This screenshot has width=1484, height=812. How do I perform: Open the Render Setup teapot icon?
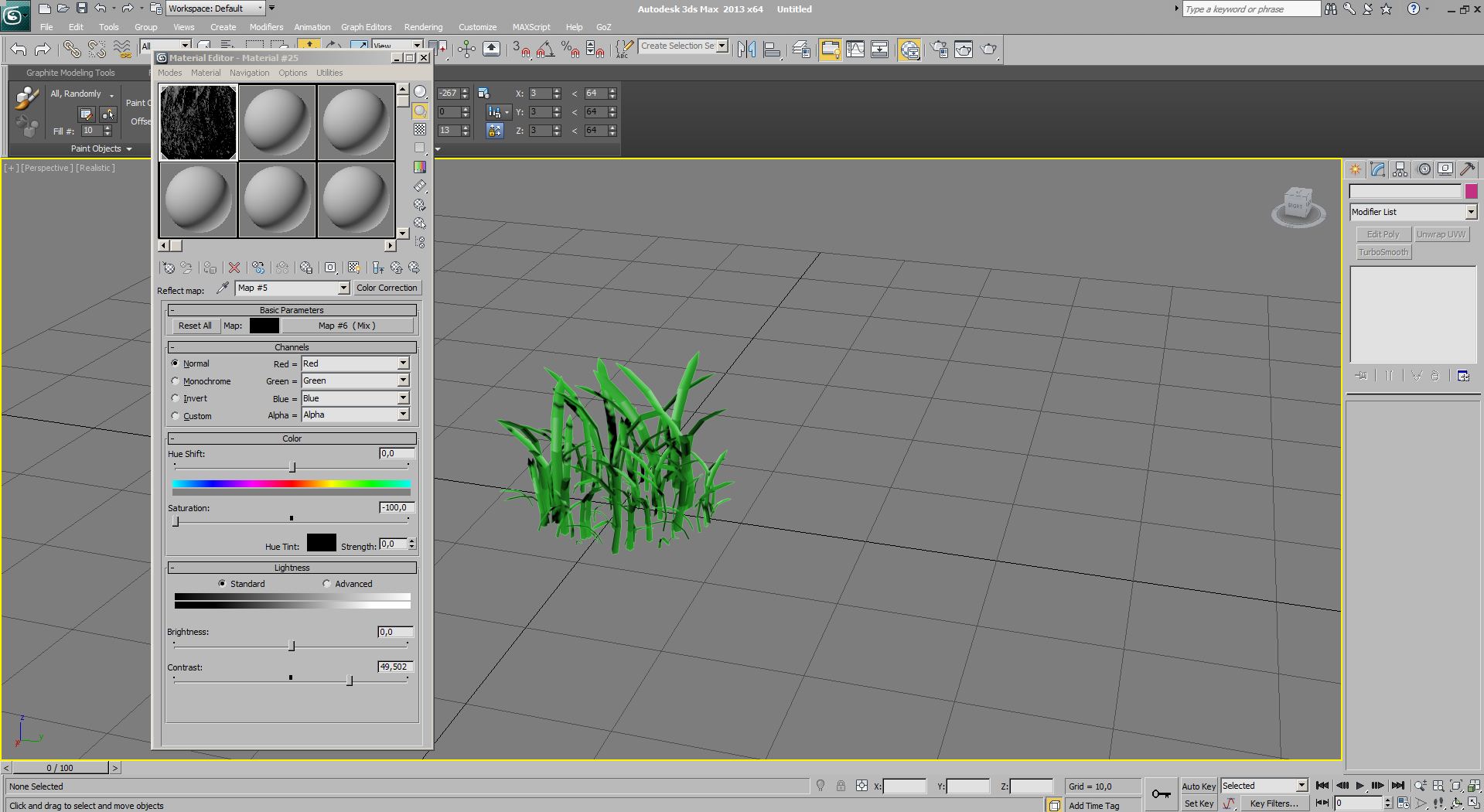click(x=938, y=49)
